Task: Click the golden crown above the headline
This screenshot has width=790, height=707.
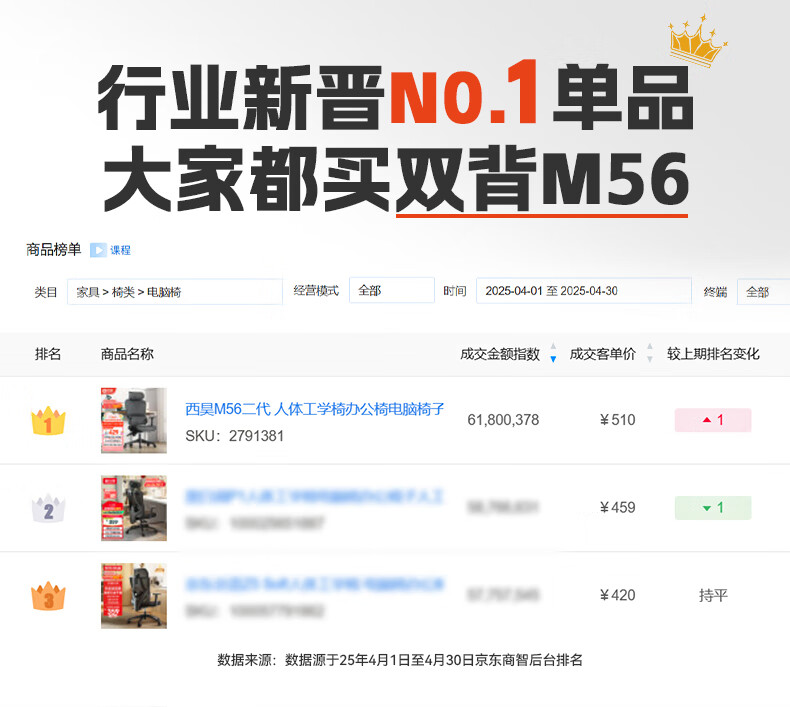Action: pyautogui.click(x=698, y=40)
